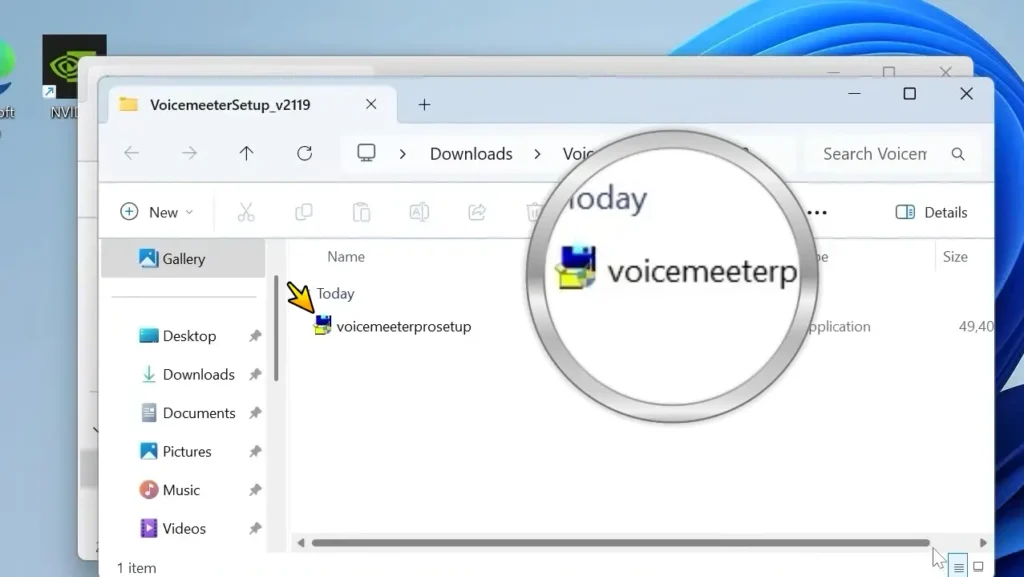Open Videos in navigation pane
This screenshot has width=1024, height=577.
184,529
